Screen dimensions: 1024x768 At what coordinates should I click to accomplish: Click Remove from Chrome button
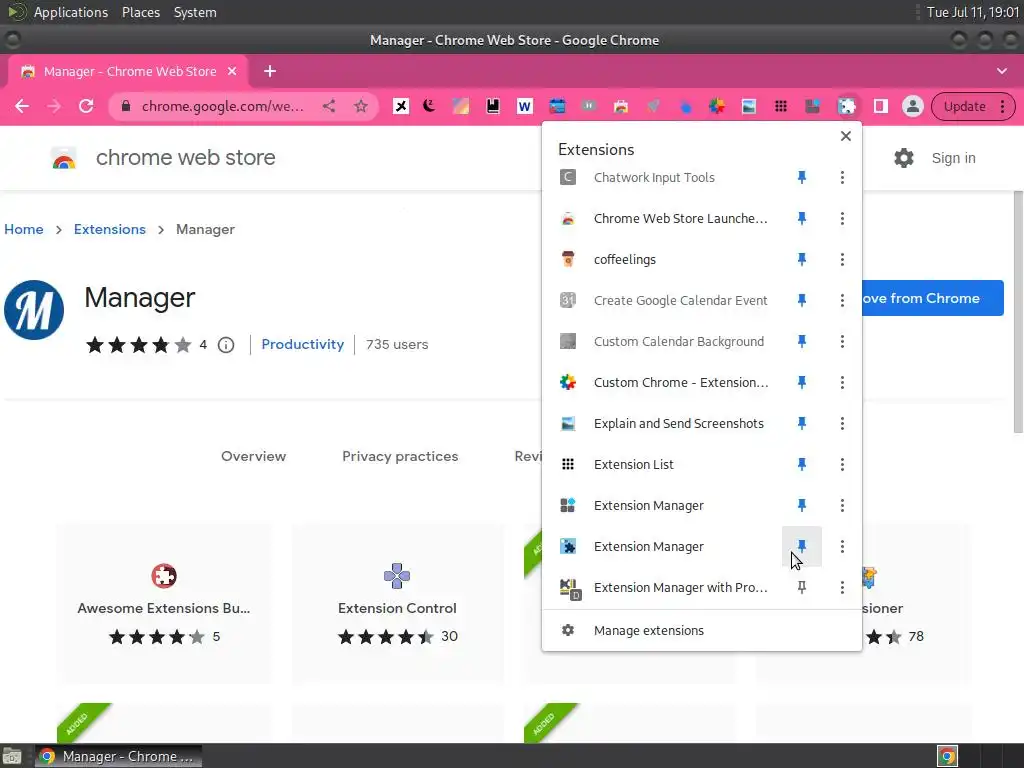click(933, 298)
